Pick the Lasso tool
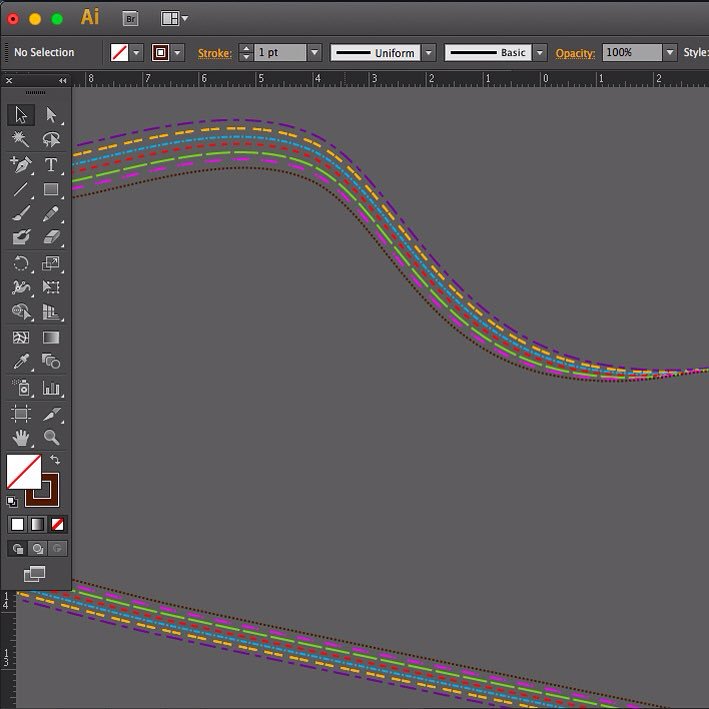The image size is (709, 709). click(51, 139)
